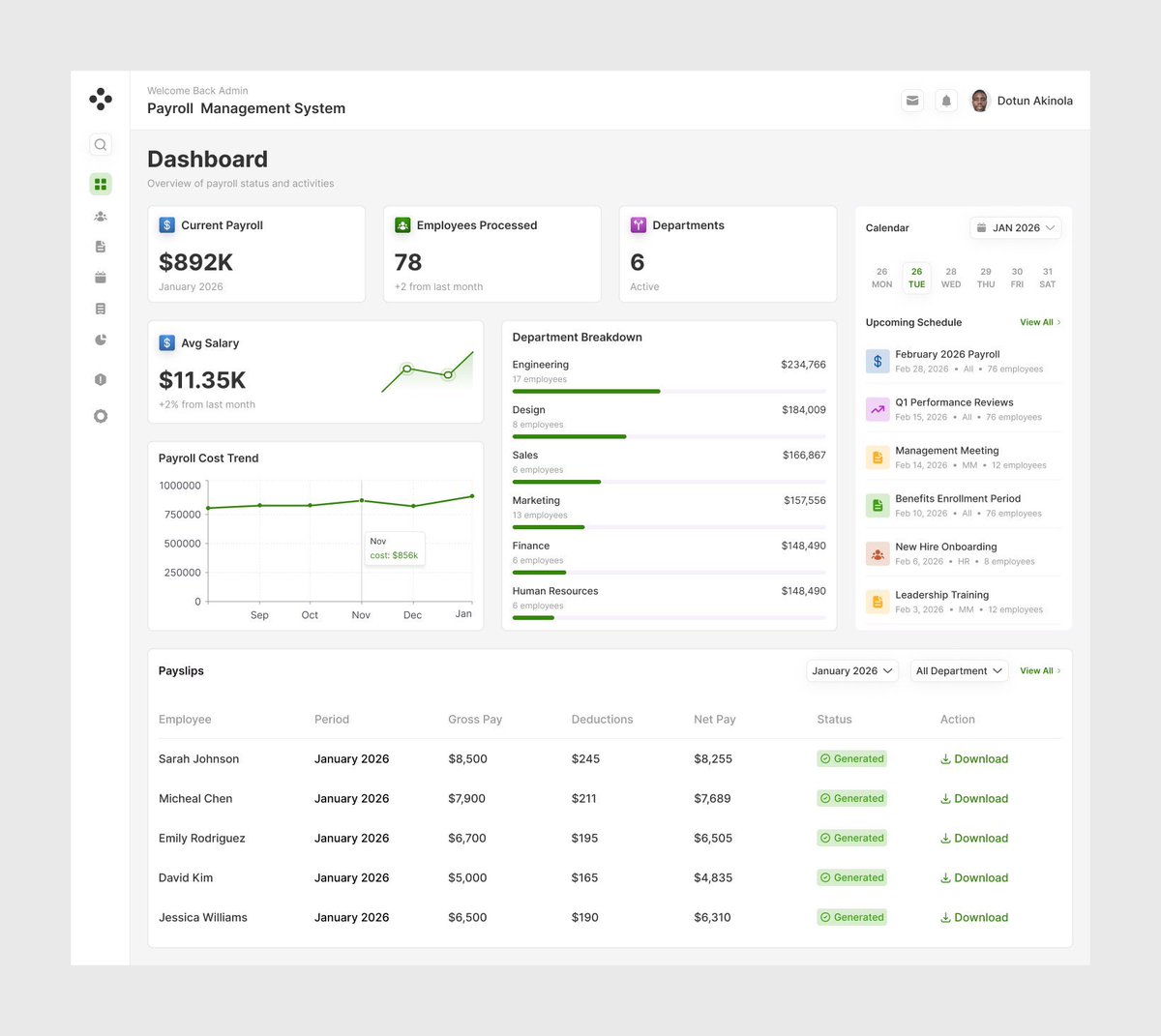
Task: Open the shield security icon in sidebar
Action: tap(101, 379)
